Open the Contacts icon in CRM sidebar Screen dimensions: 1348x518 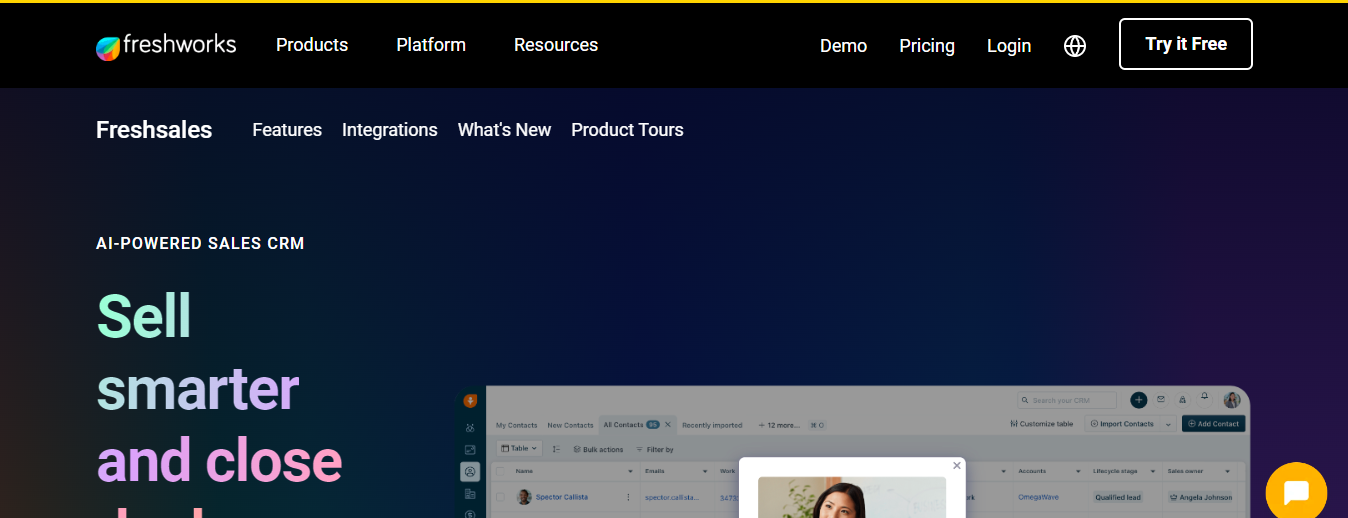pos(470,471)
